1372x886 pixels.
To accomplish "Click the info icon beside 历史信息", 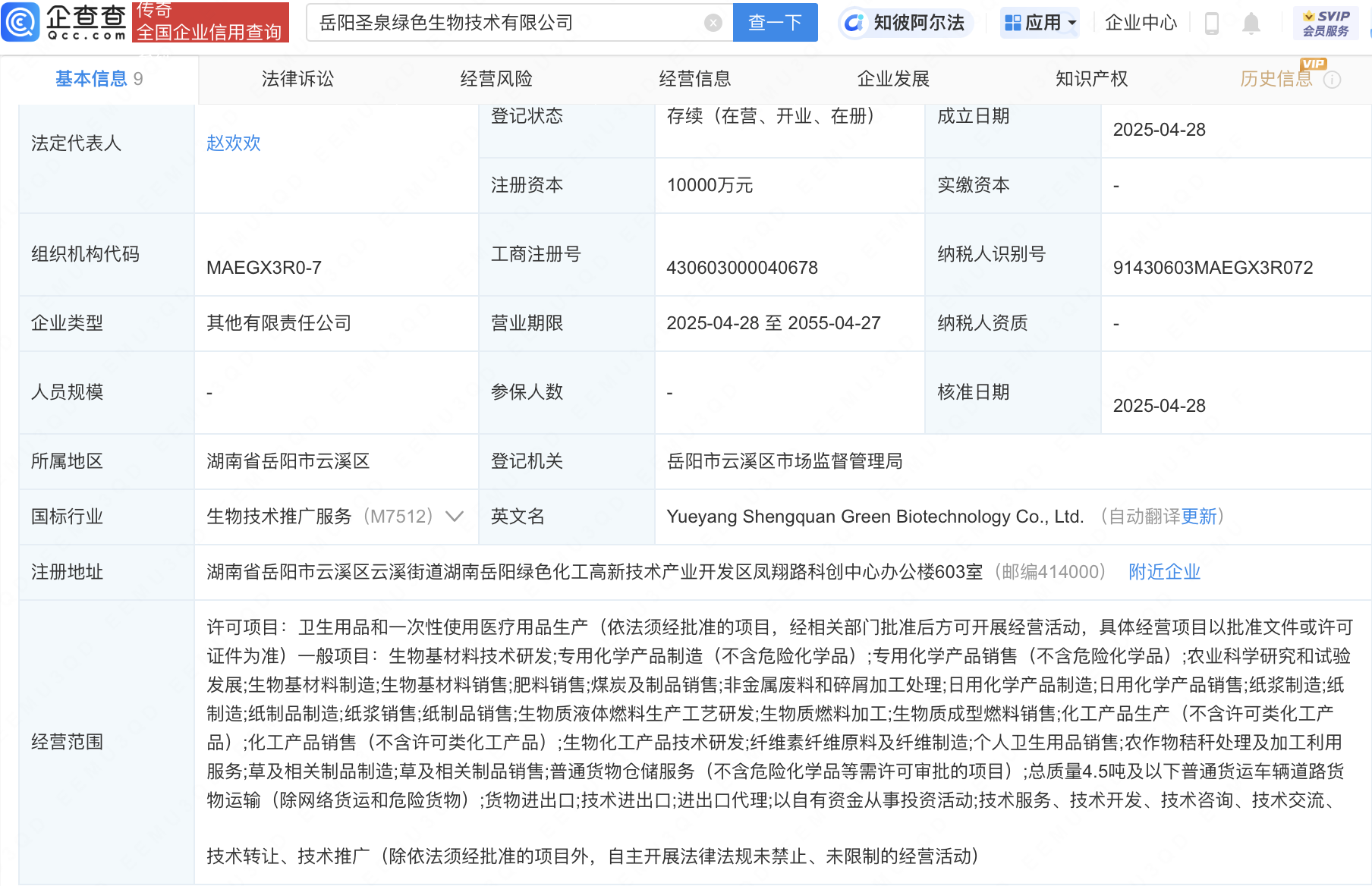I will click(x=1332, y=80).
